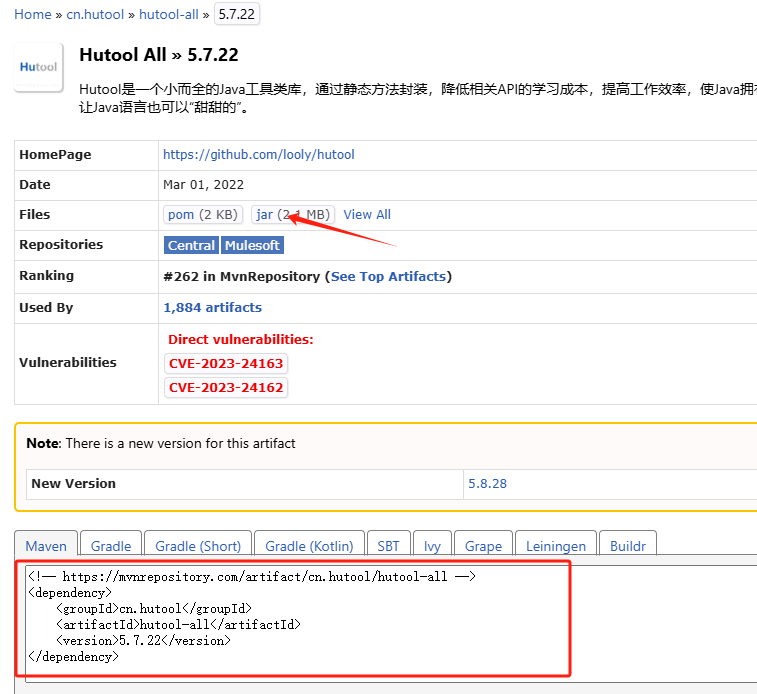
Task: Switch to the SBT tab
Action: tap(389, 546)
